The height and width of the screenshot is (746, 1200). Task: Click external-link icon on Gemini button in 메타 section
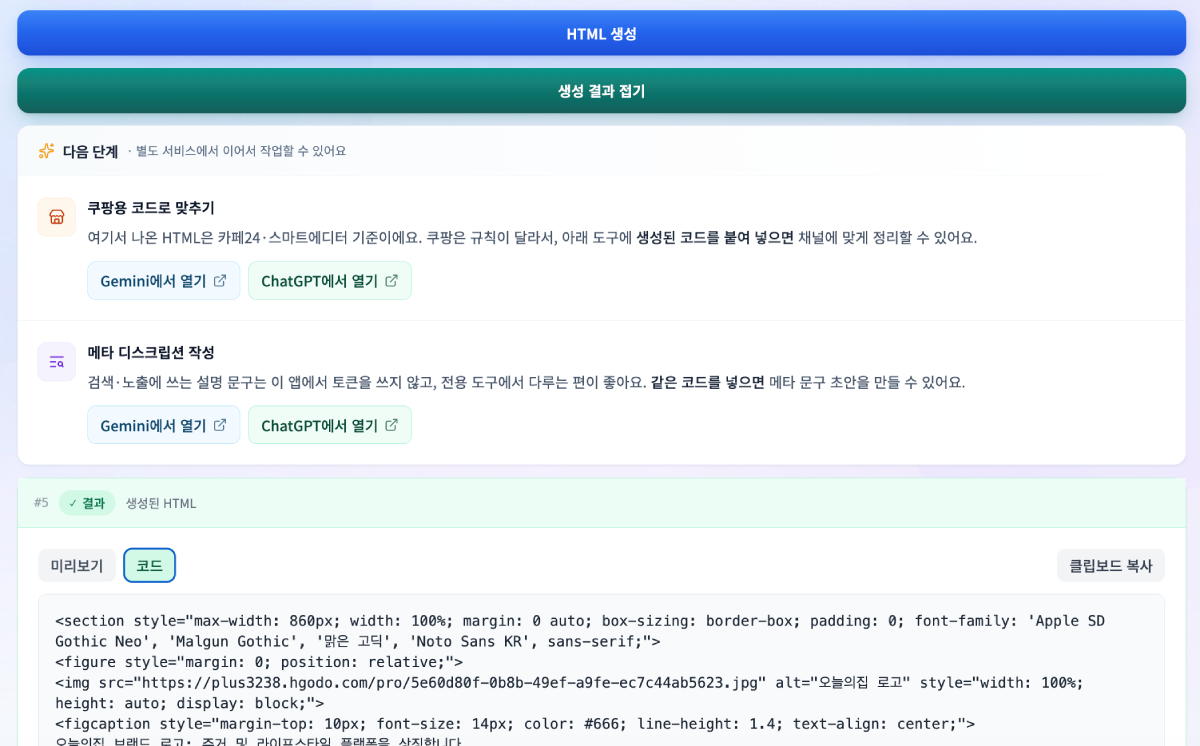point(220,426)
